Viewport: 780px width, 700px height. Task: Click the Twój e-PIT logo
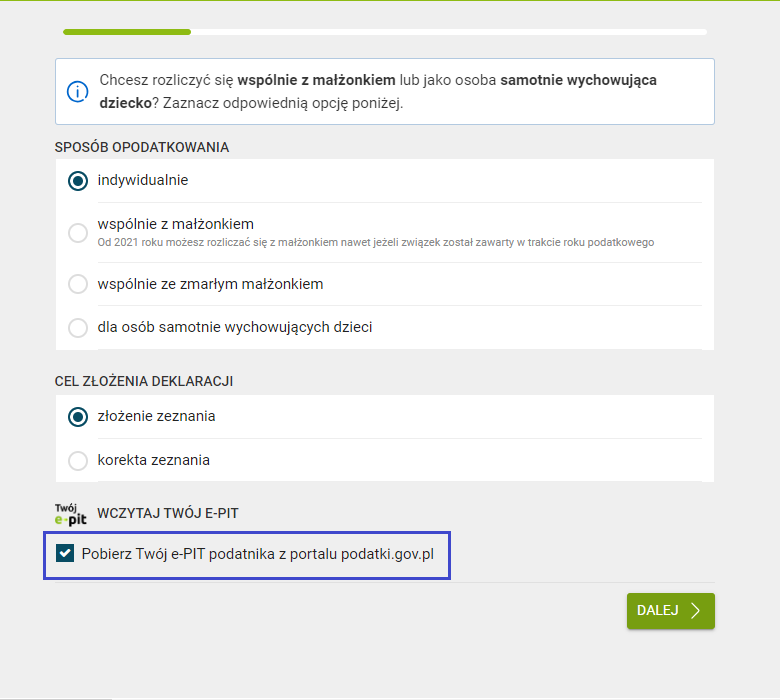[x=71, y=514]
